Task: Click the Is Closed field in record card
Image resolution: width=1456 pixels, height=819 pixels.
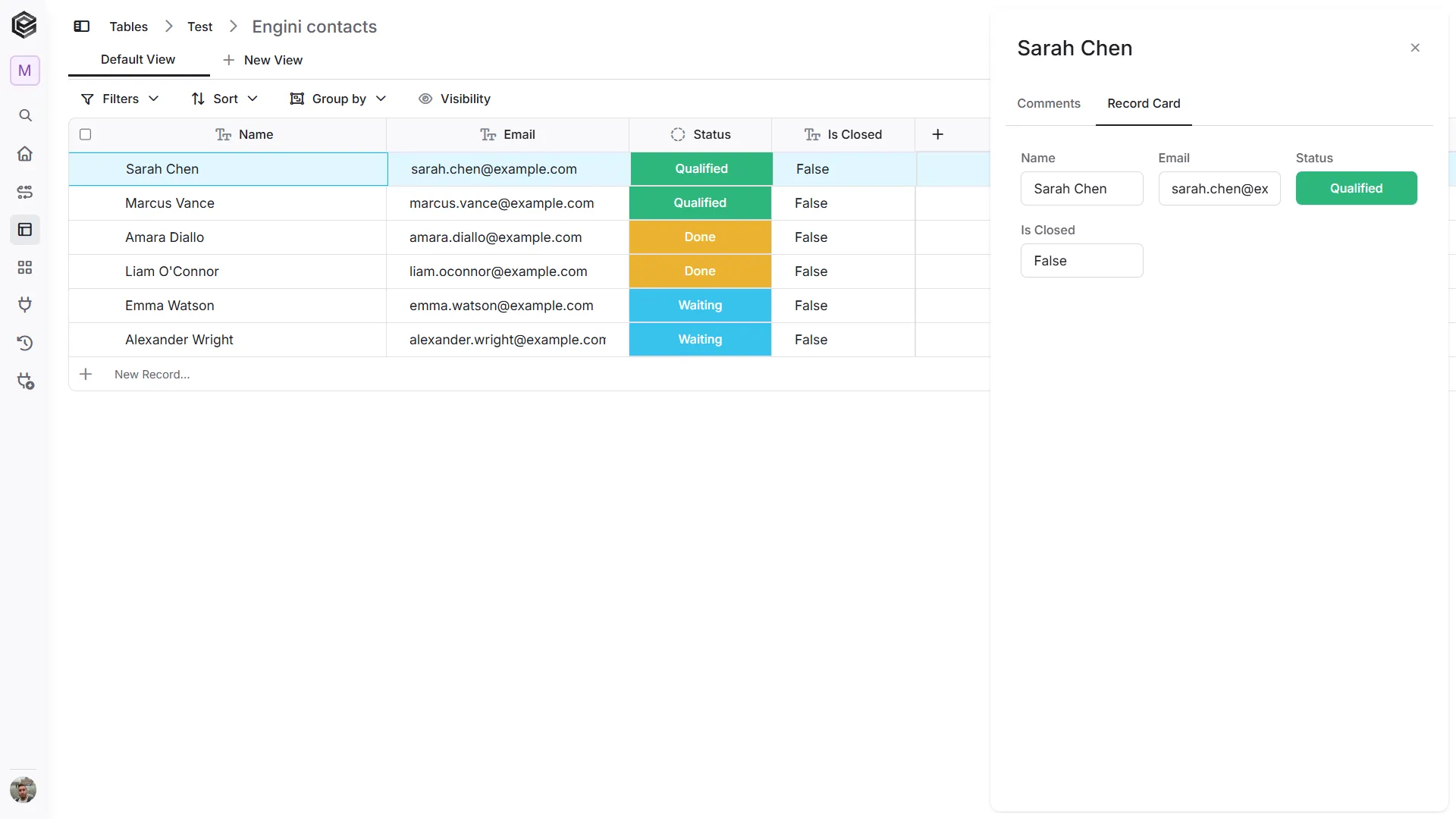Action: click(1081, 260)
